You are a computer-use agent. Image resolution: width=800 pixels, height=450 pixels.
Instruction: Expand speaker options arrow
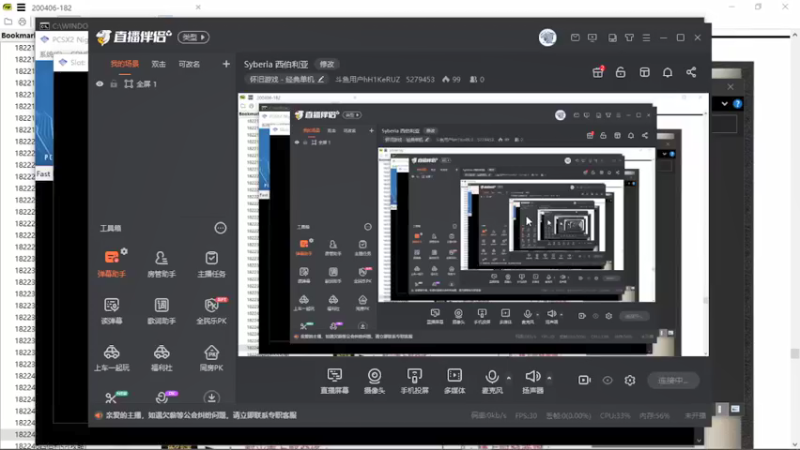pos(549,378)
